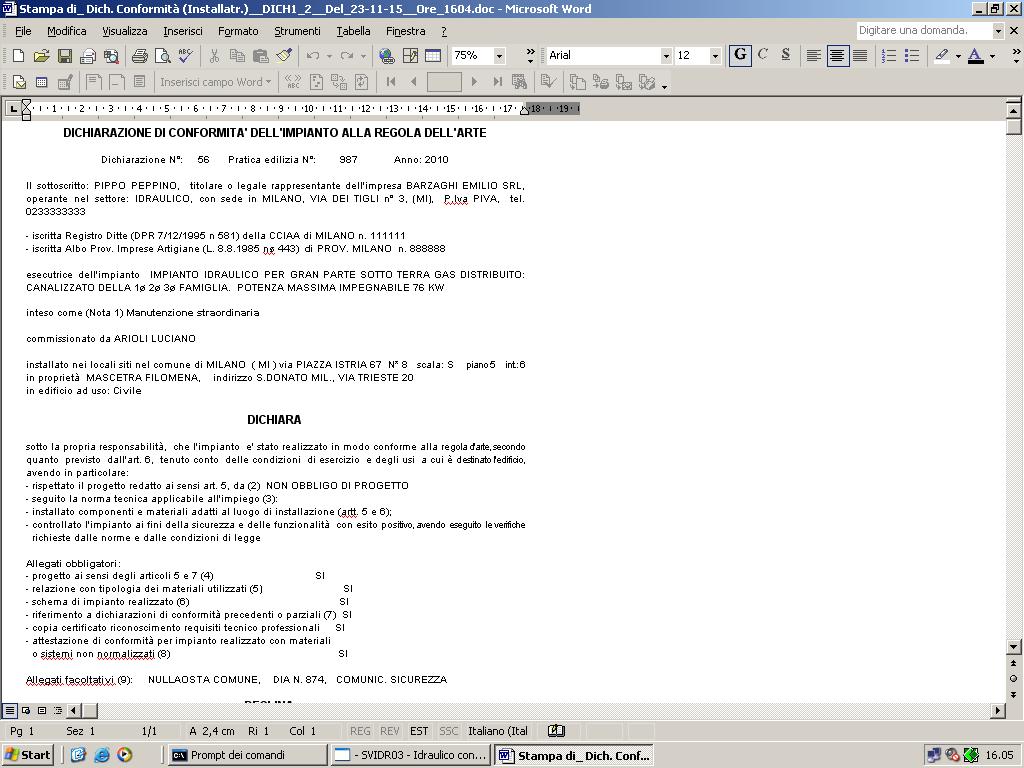Click the horizontal scrollbar right arrow
This screenshot has height=768, width=1024.
[998, 710]
